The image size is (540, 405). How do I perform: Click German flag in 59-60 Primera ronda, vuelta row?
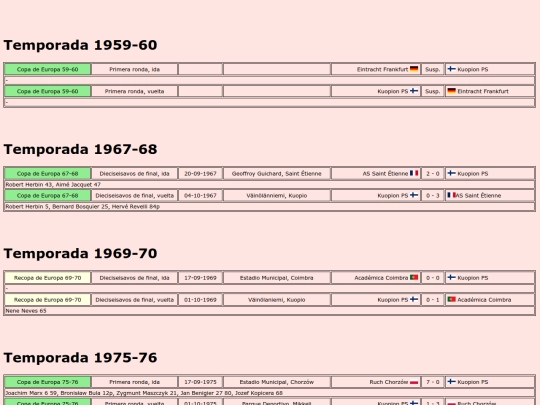(x=451, y=91)
